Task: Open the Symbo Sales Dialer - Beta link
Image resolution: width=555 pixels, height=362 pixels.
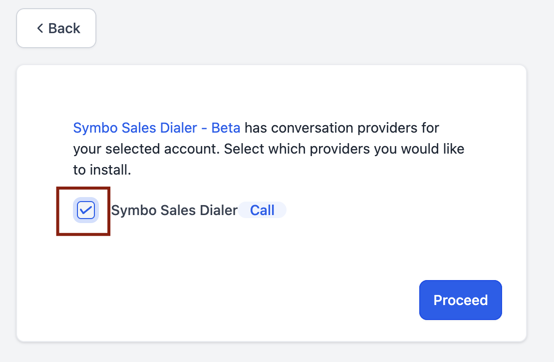Action: click(156, 128)
